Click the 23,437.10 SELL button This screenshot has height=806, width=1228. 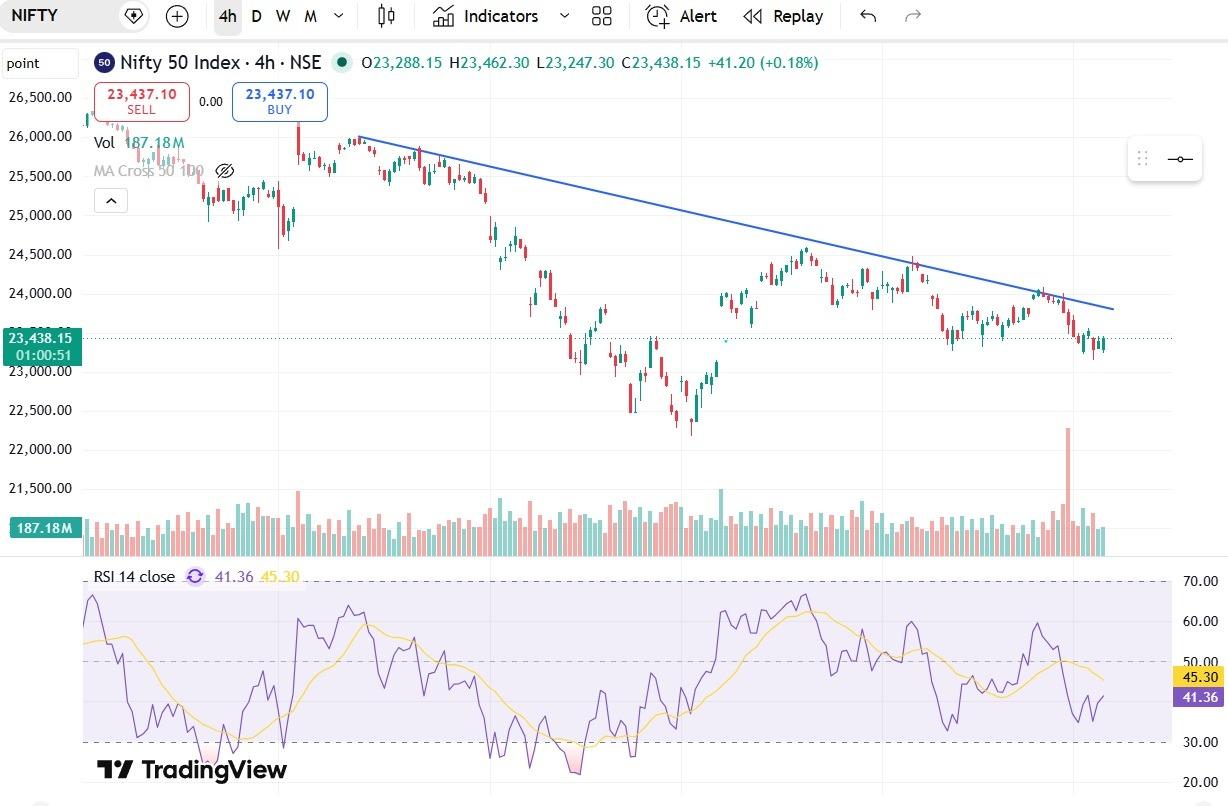(141, 102)
